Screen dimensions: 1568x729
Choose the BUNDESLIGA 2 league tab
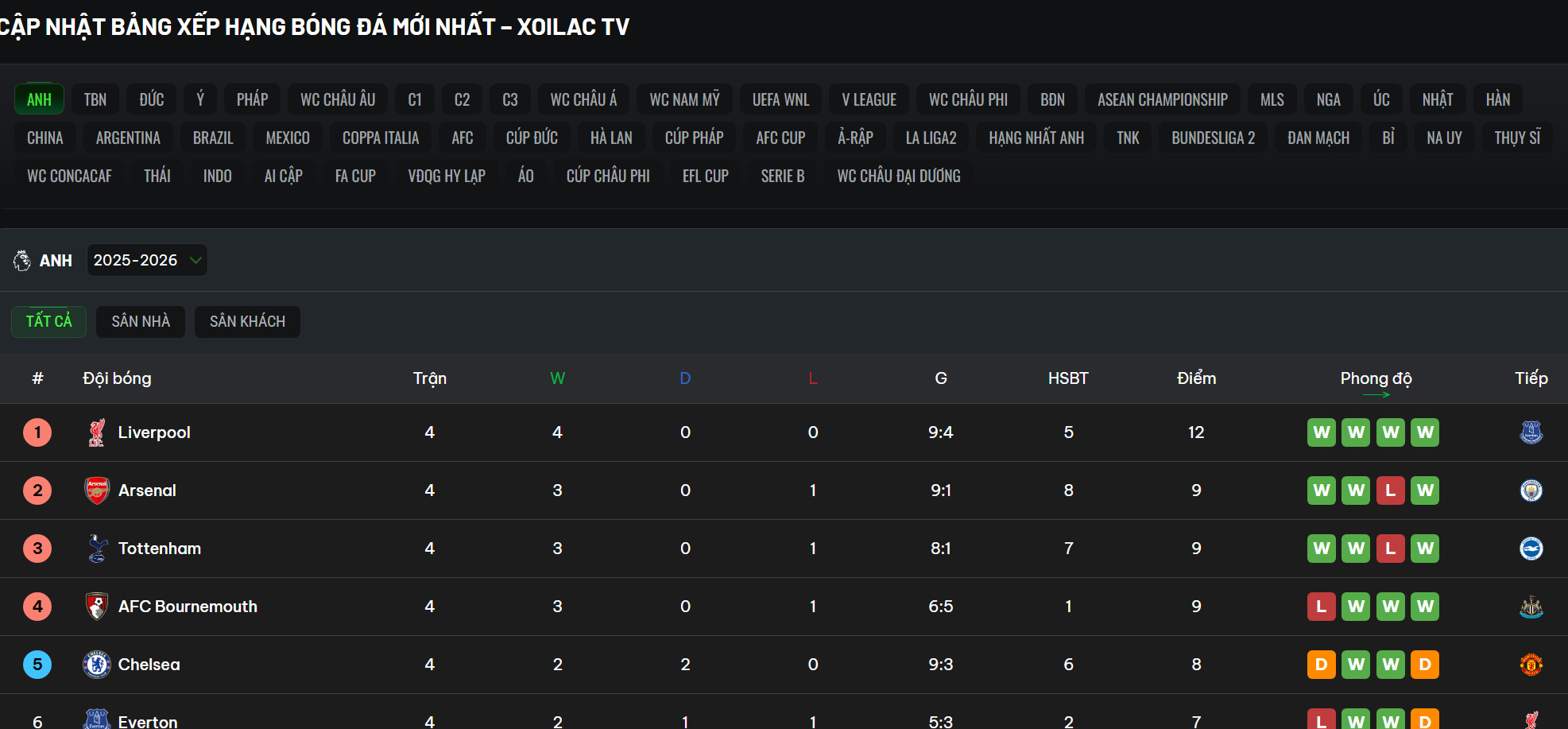coord(1213,138)
